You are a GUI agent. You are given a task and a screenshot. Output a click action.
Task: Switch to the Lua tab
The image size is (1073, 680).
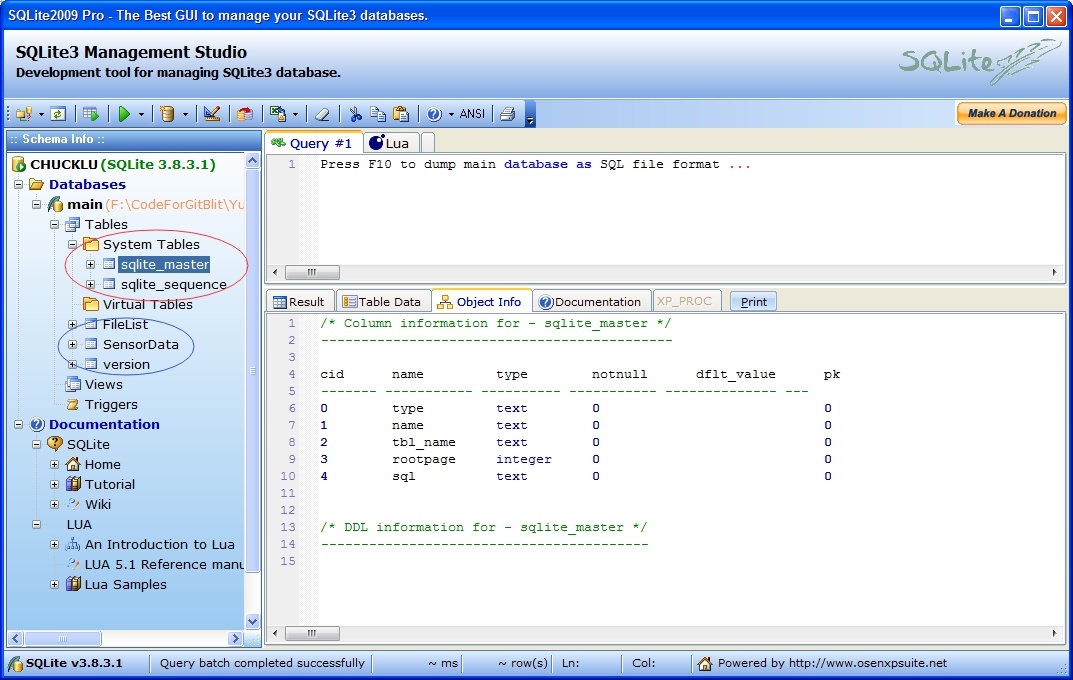click(390, 143)
